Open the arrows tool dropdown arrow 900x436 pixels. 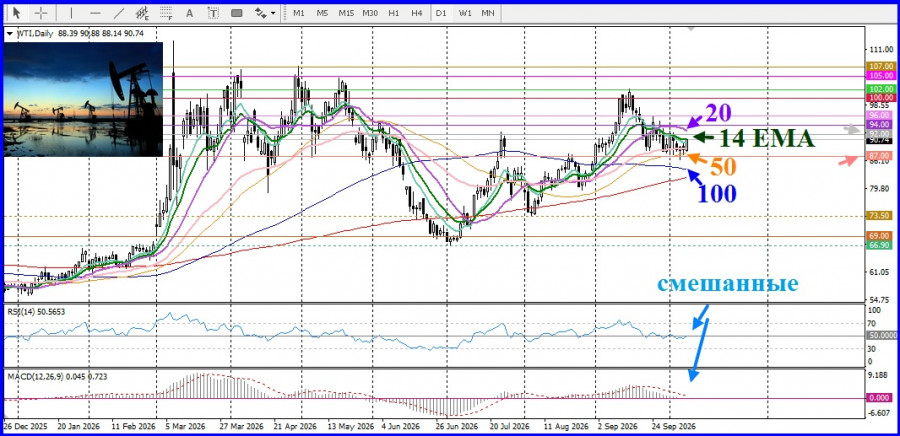[x=273, y=13]
